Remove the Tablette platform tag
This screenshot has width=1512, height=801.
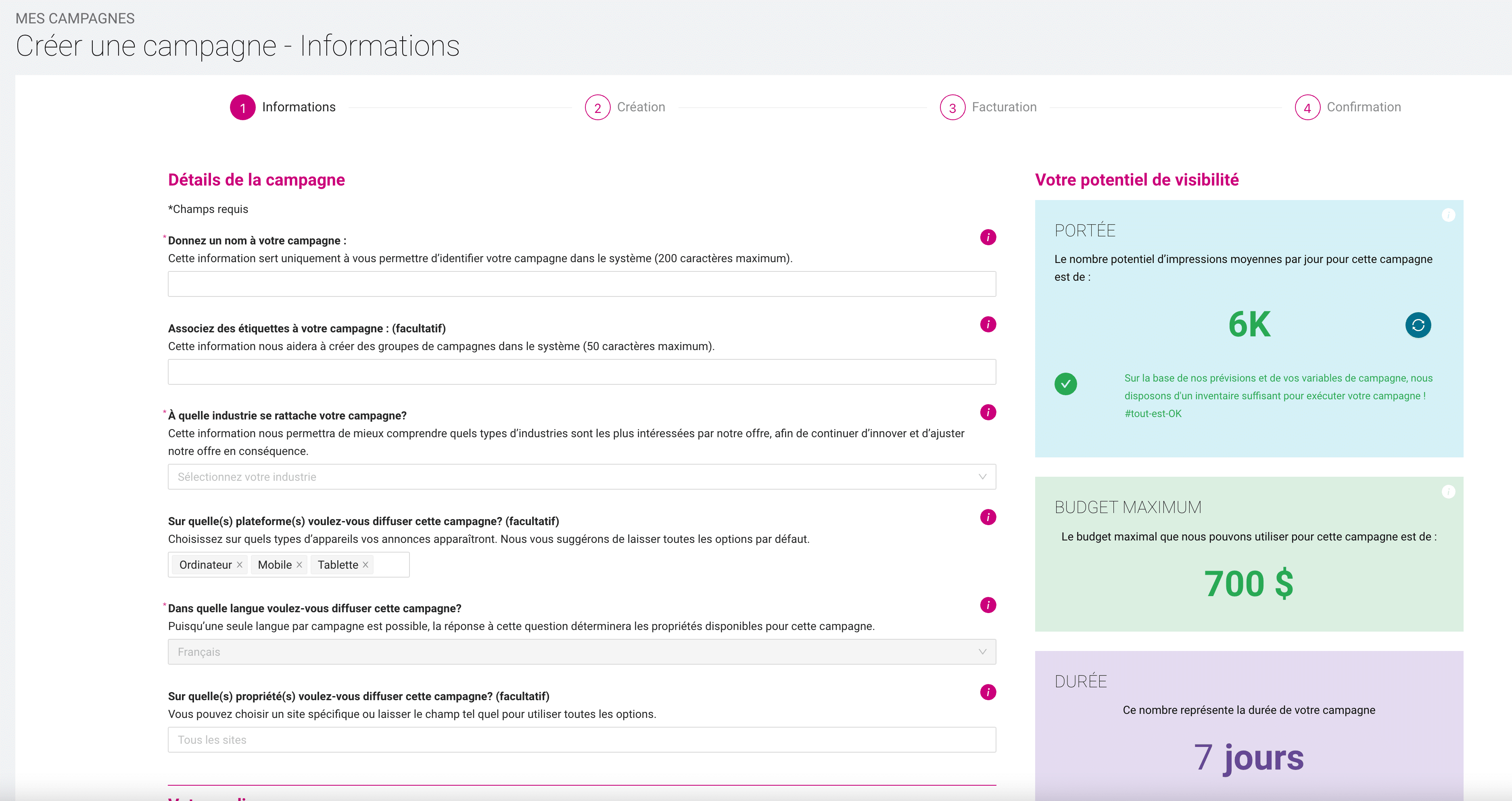pos(365,565)
